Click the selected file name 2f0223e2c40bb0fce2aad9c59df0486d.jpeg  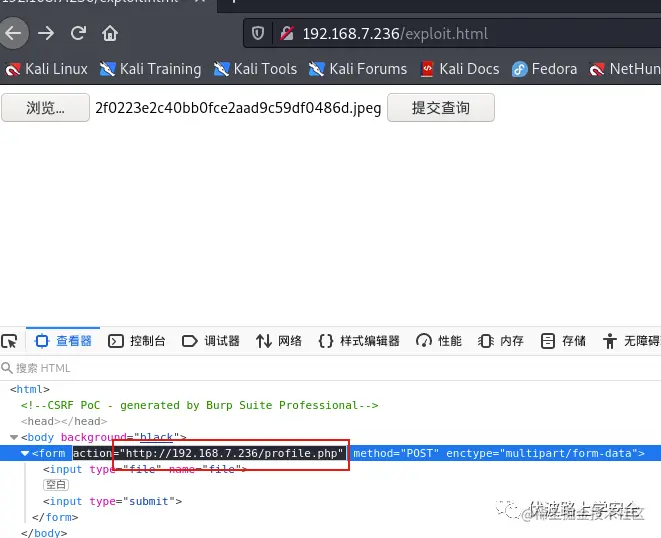238,108
